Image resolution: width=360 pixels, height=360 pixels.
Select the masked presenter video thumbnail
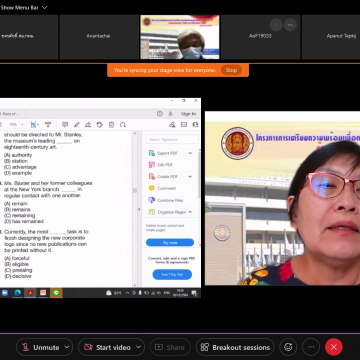[x=180, y=37]
